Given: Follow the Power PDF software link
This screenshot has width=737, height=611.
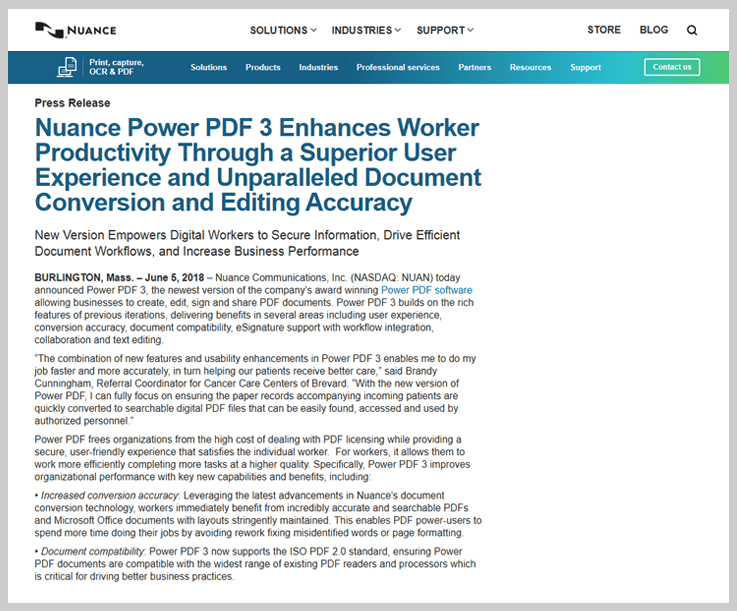Looking at the screenshot, I should [x=426, y=290].
